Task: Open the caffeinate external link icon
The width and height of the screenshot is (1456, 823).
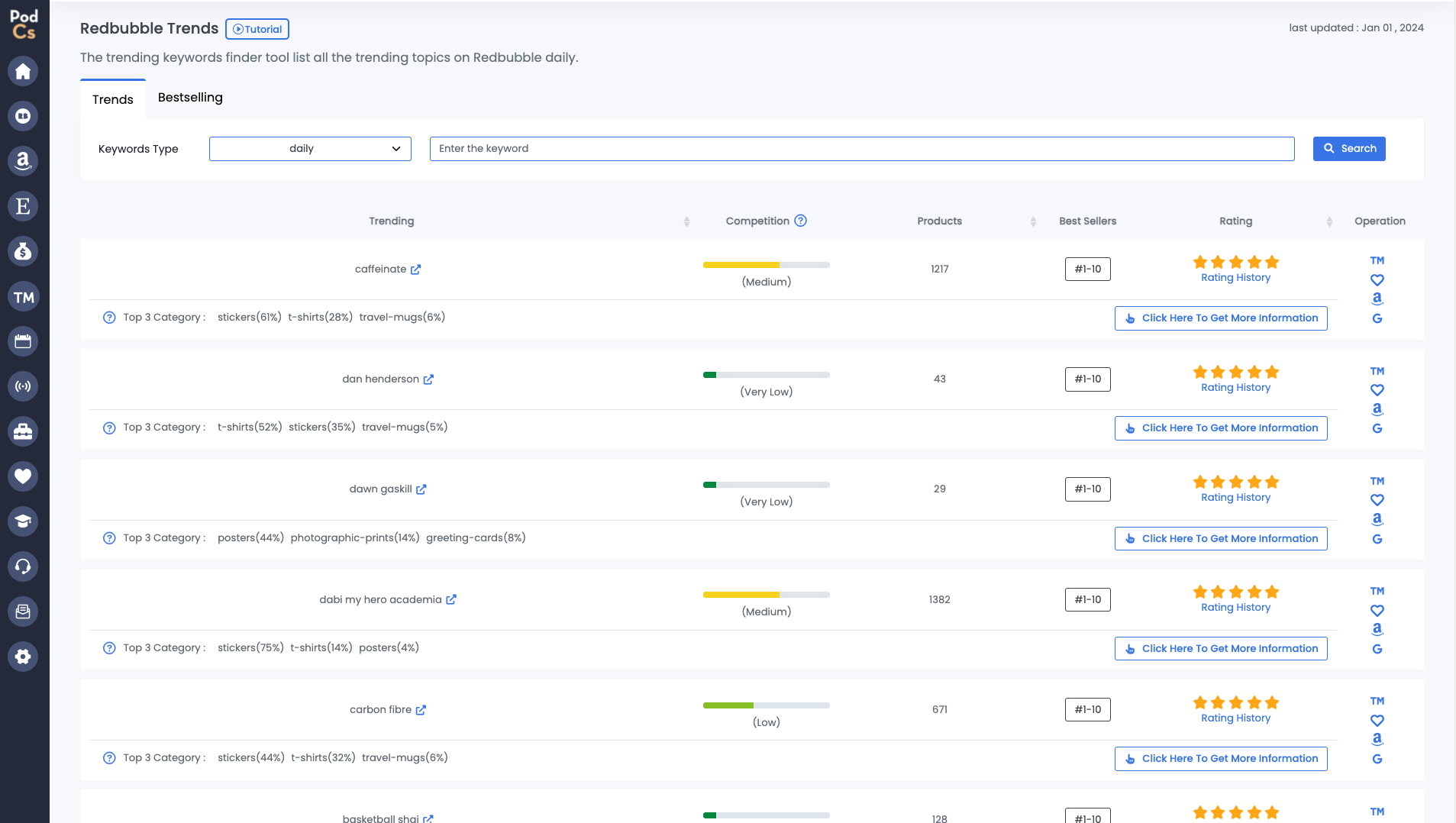Action: pos(415,269)
